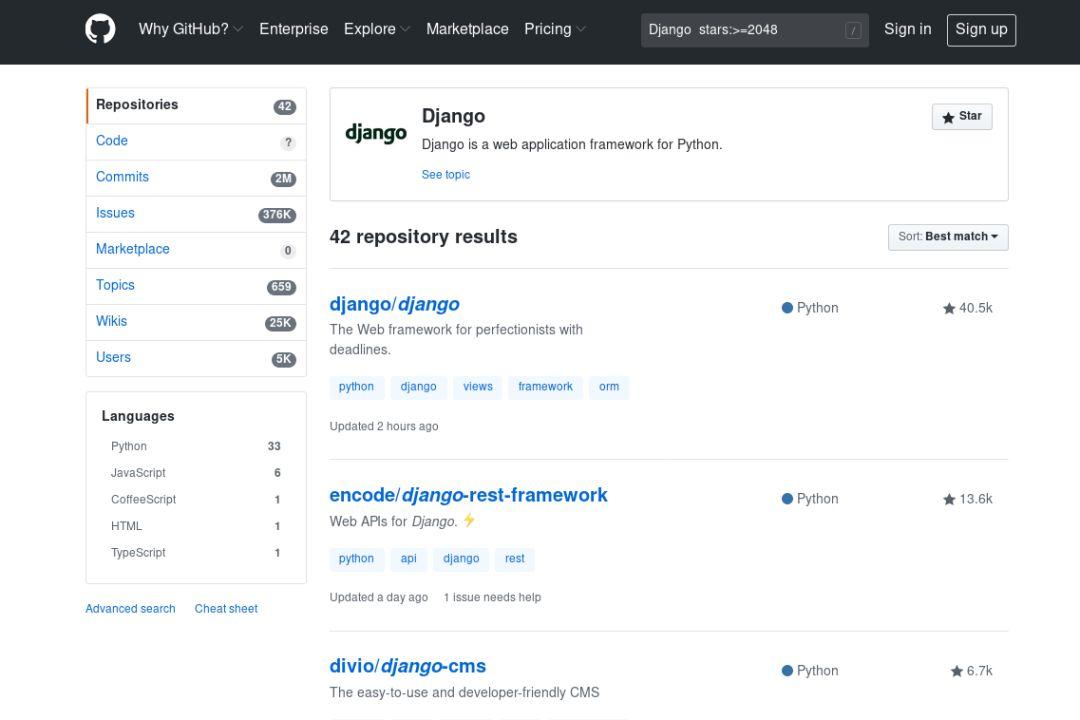Image resolution: width=1080 pixels, height=720 pixels.
Task: Expand the Why GitHub? menu
Action: pyautogui.click(x=191, y=29)
